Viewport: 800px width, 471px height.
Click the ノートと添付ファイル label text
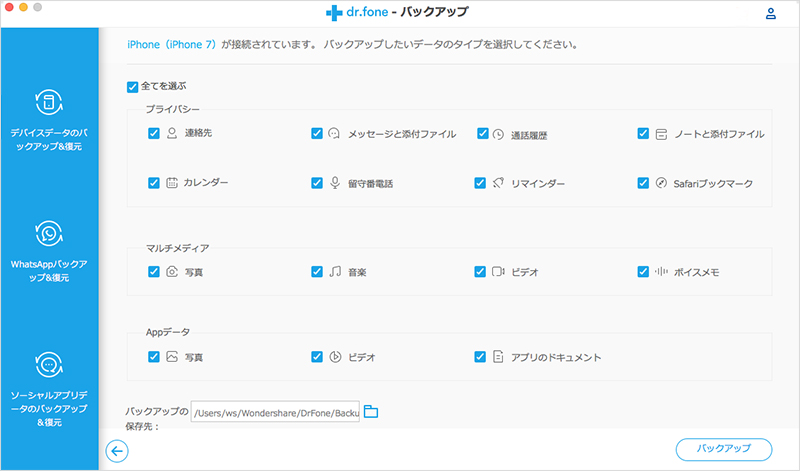click(x=719, y=134)
